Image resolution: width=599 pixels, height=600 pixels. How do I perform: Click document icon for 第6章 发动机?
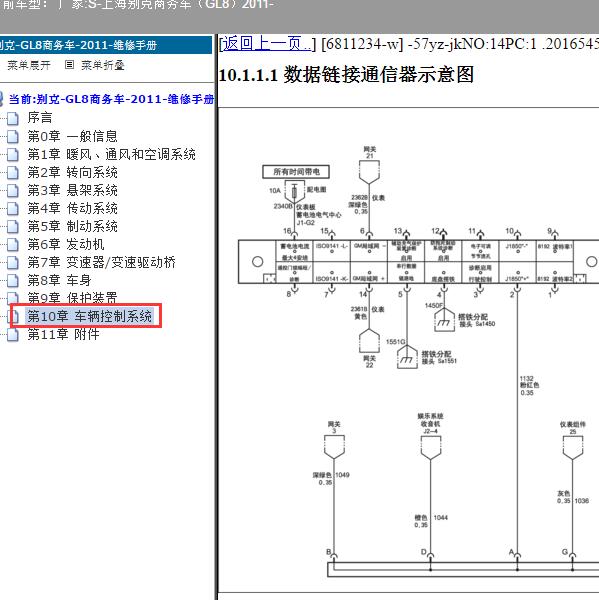[x=13, y=245]
